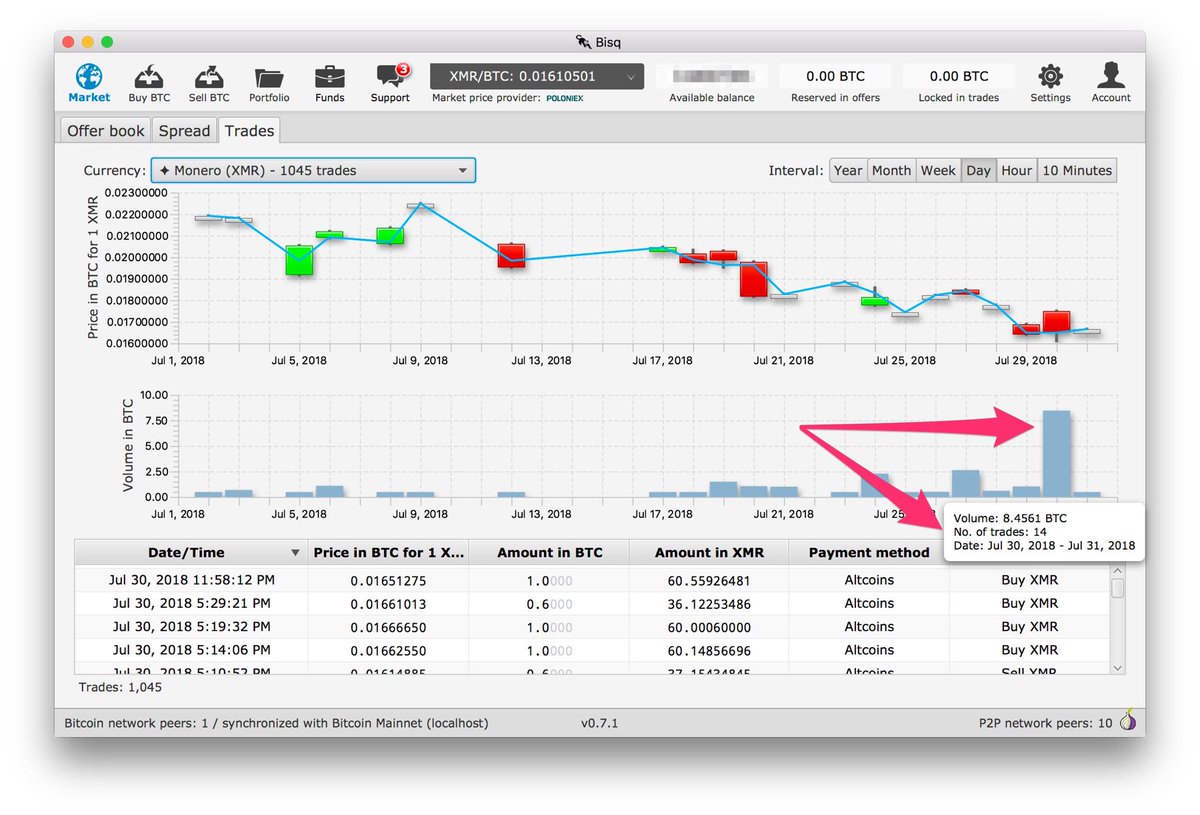Click the red candlestick near Jul 13
1200x815 pixels.
(511, 255)
